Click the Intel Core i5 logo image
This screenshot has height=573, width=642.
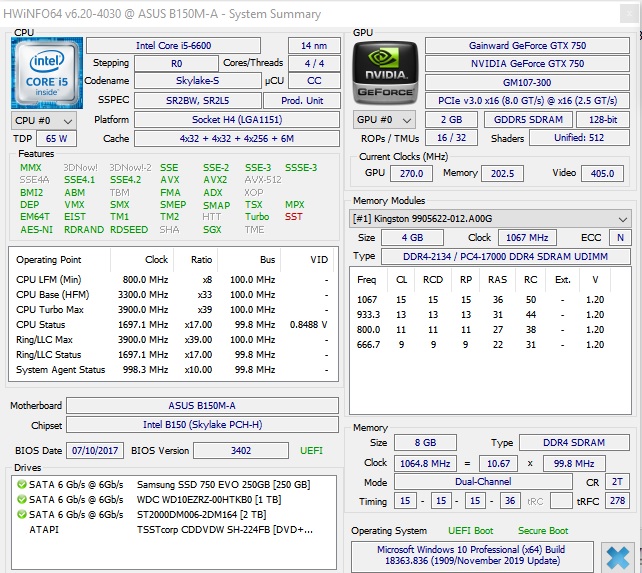pos(47,73)
